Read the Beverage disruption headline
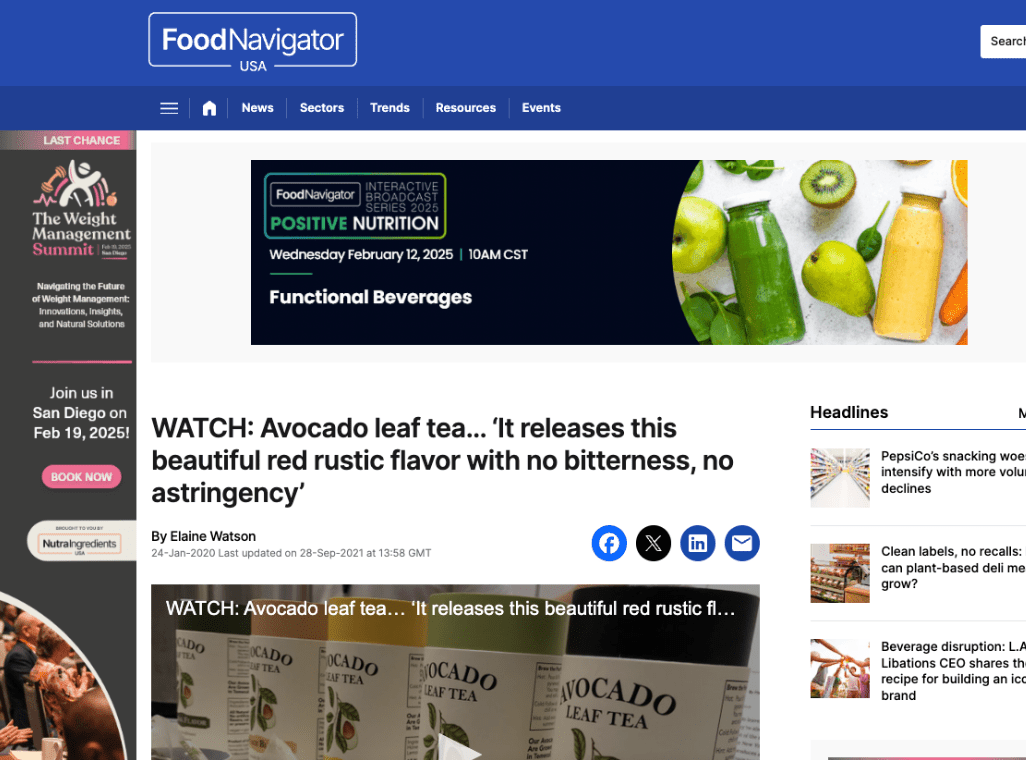This screenshot has width=1026, height=760. pyautogui.click(x=952, y=671)
